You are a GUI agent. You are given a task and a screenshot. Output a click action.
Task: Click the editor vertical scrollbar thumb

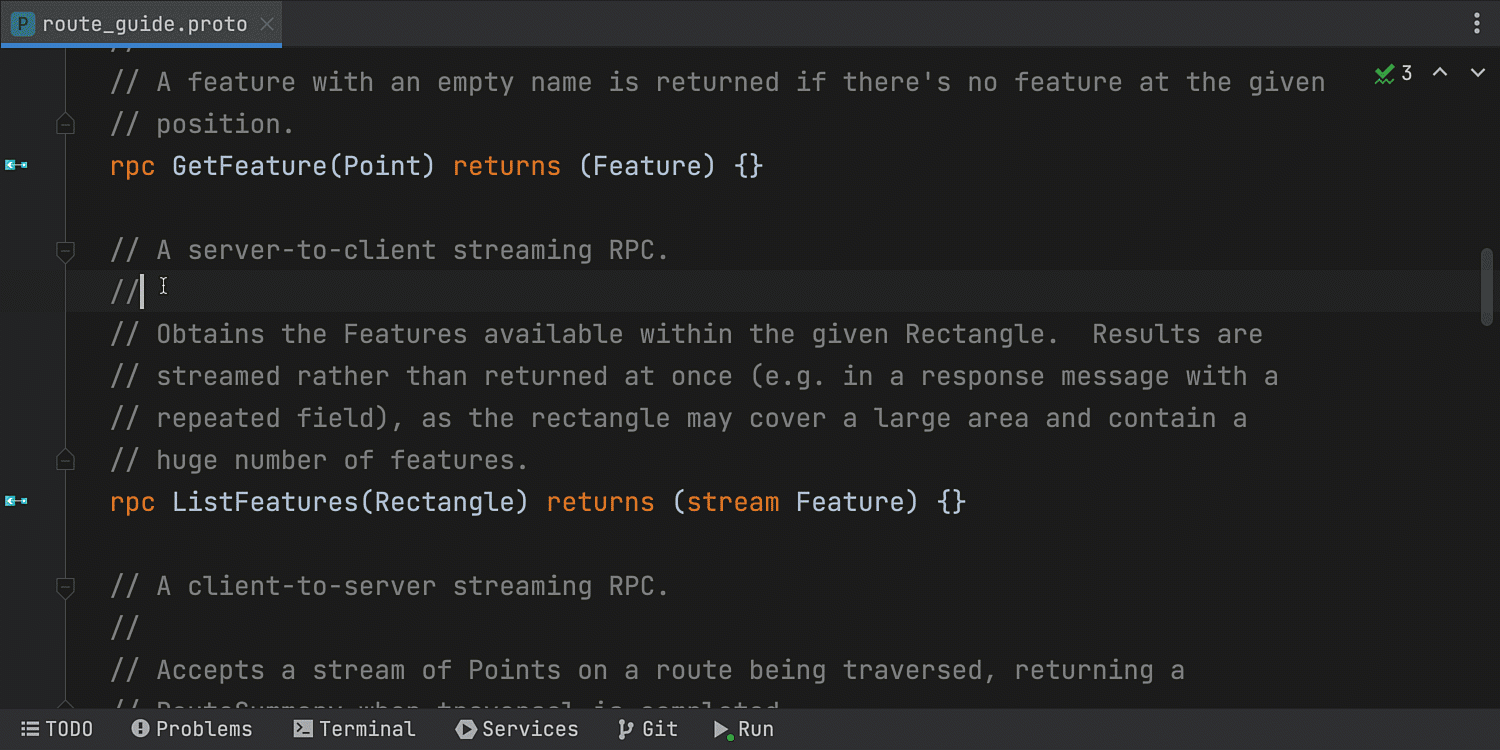click(1487, 287)
